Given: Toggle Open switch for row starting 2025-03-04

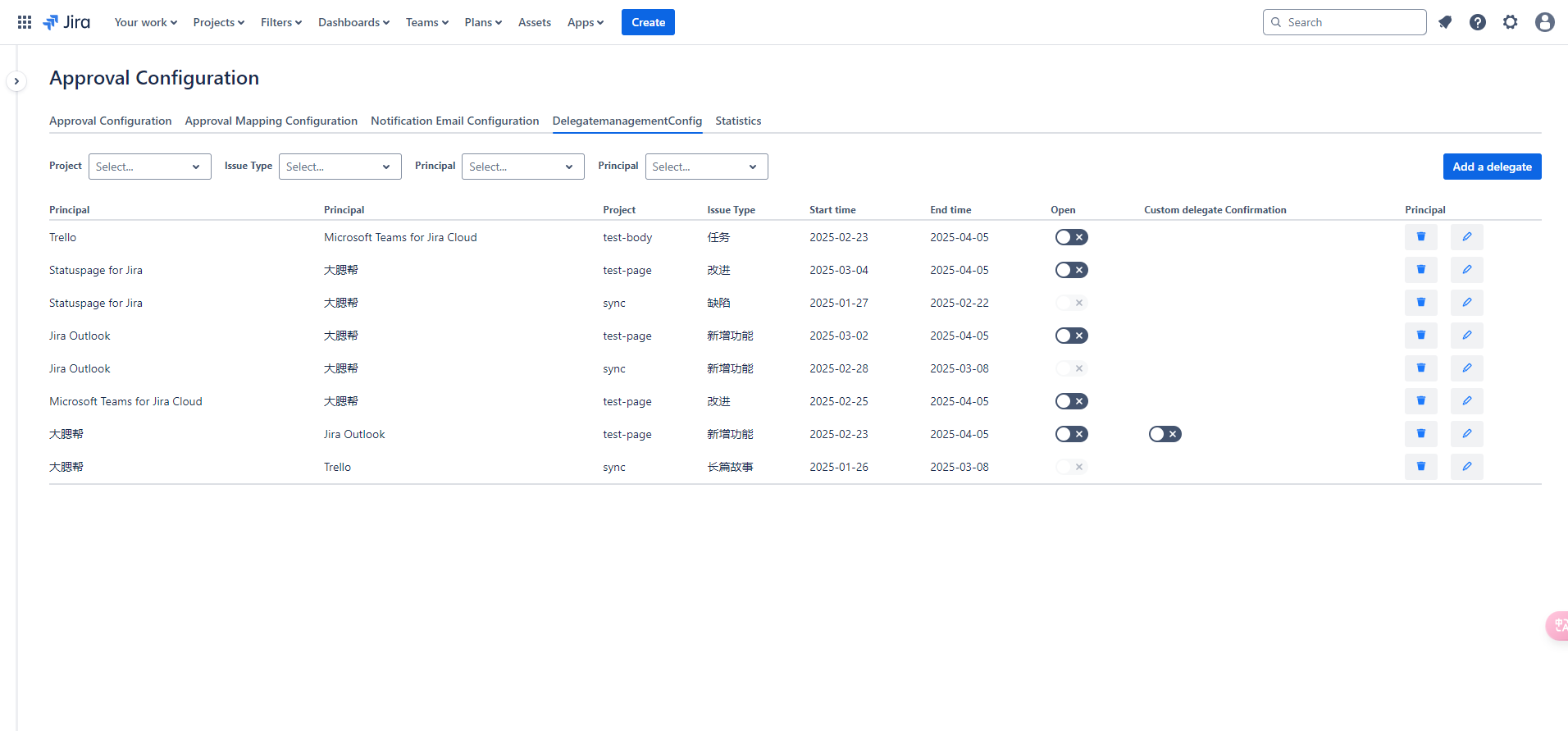Looking at the screenshot, I should point(1072,270).
